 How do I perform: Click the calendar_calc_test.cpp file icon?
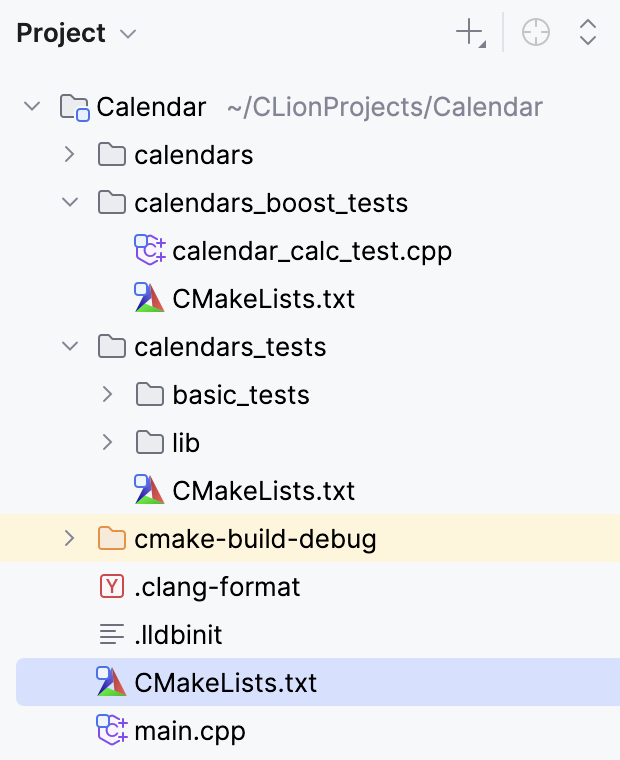click(149, 251)
